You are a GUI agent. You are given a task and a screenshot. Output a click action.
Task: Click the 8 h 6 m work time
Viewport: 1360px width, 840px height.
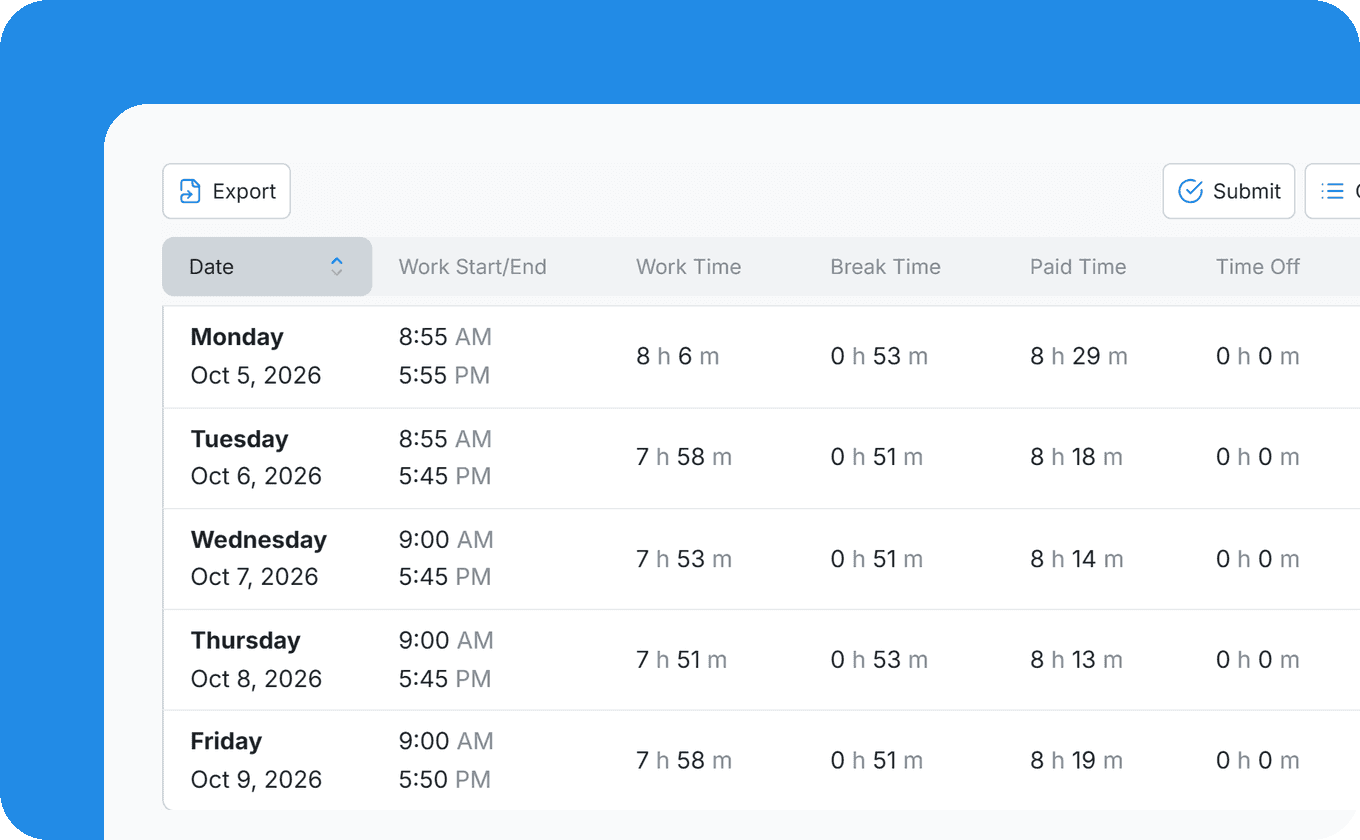point(678,356)
